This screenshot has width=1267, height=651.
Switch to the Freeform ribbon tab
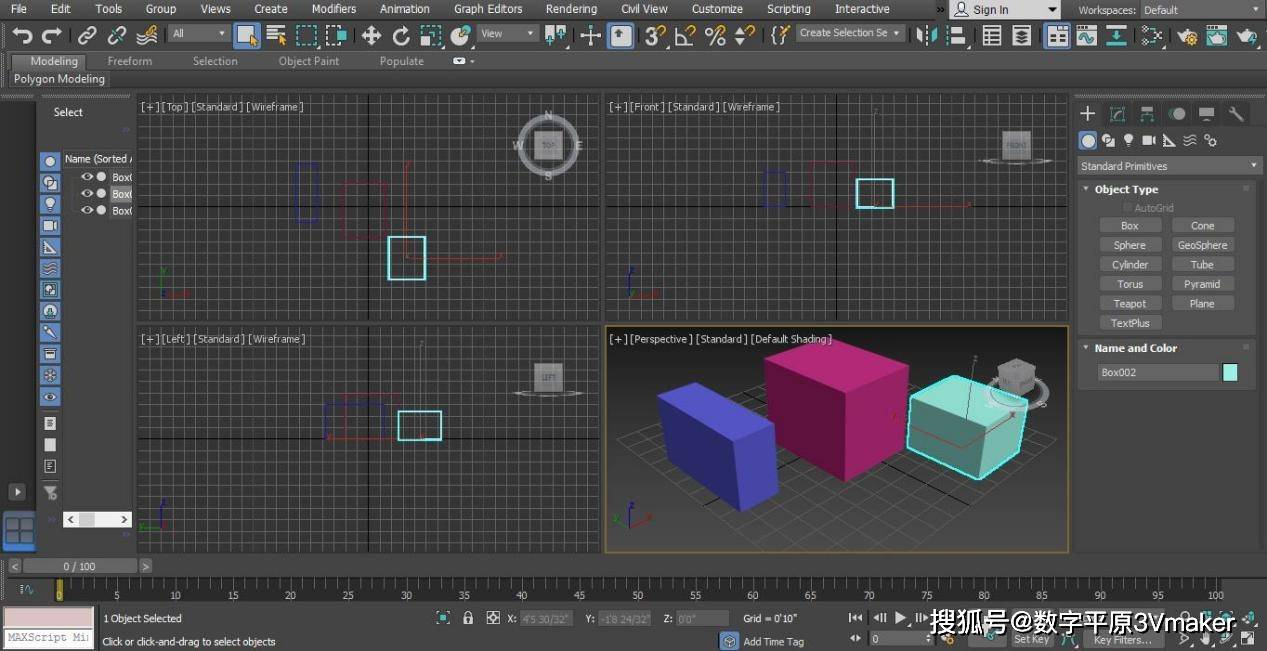(130, 61)
